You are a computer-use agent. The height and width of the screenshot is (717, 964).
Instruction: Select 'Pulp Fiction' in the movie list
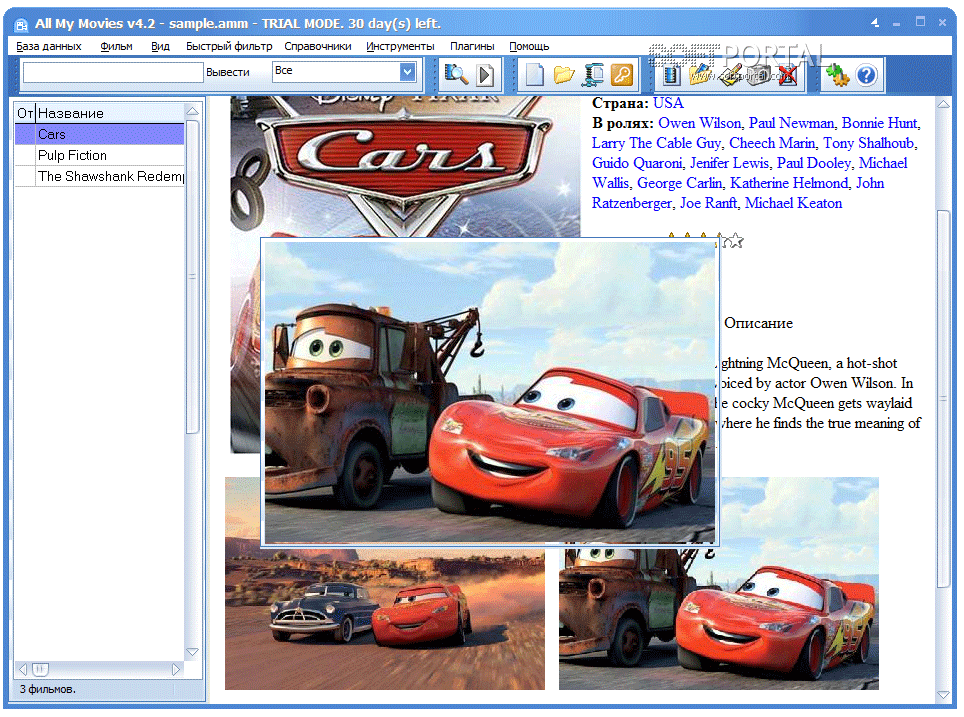pos(100,155)
